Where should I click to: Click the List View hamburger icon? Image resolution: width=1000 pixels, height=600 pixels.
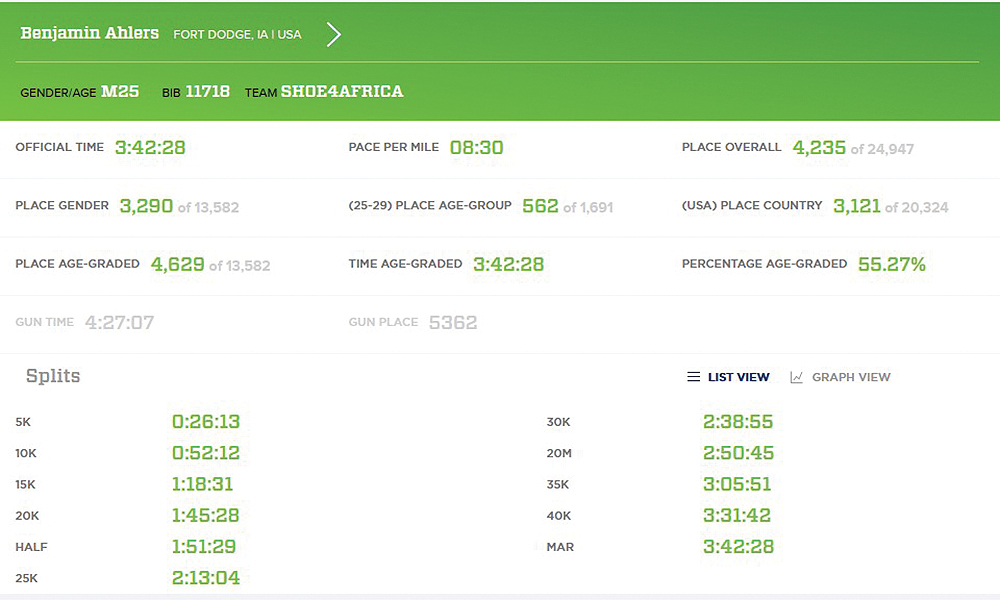[693, 377]
